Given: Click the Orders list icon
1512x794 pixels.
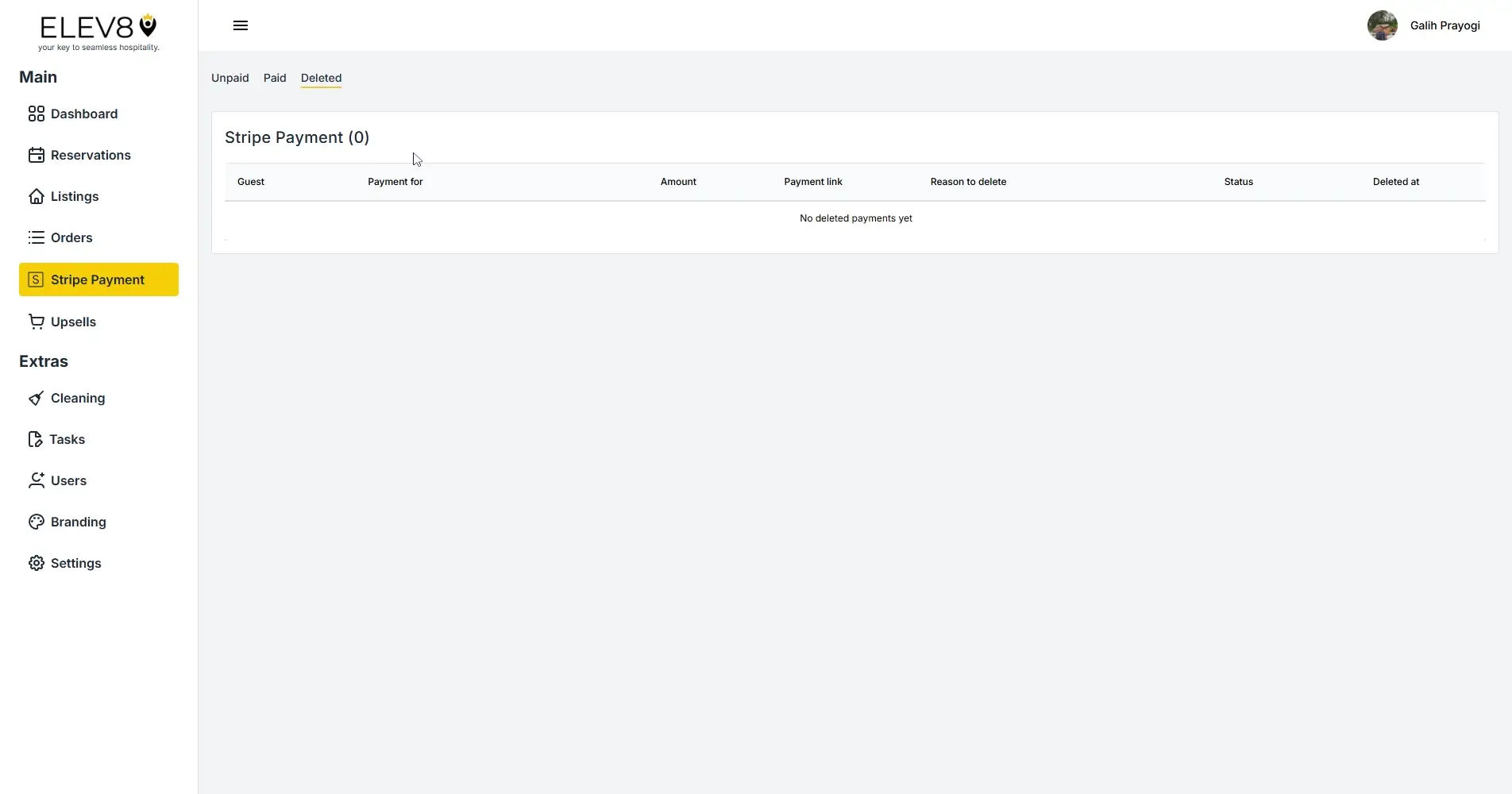Looking at the screenshot, I should 37,237.
